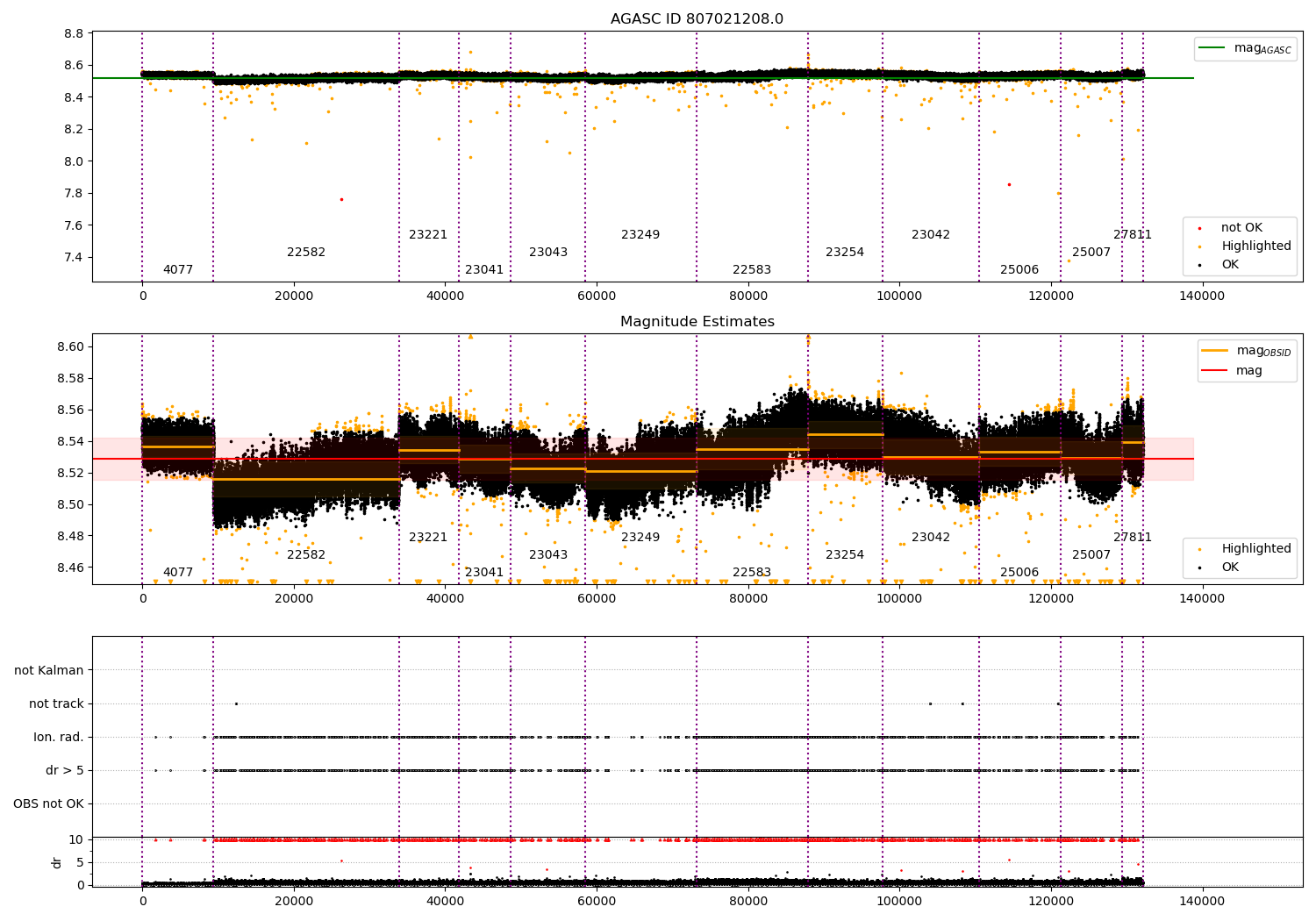Click OBSID label 22582 in Magnitude Estimates plot
This screenshot has height=921, width=1316.
click(x=306, y=555)
